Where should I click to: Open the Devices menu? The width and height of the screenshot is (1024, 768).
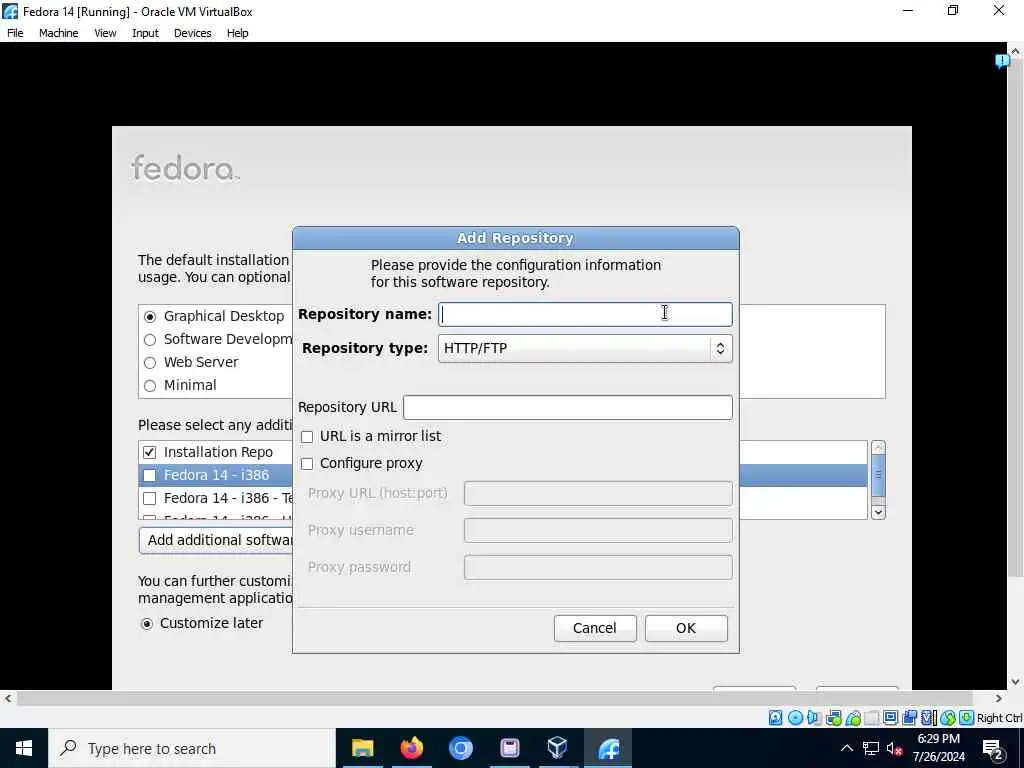point(192,33)
